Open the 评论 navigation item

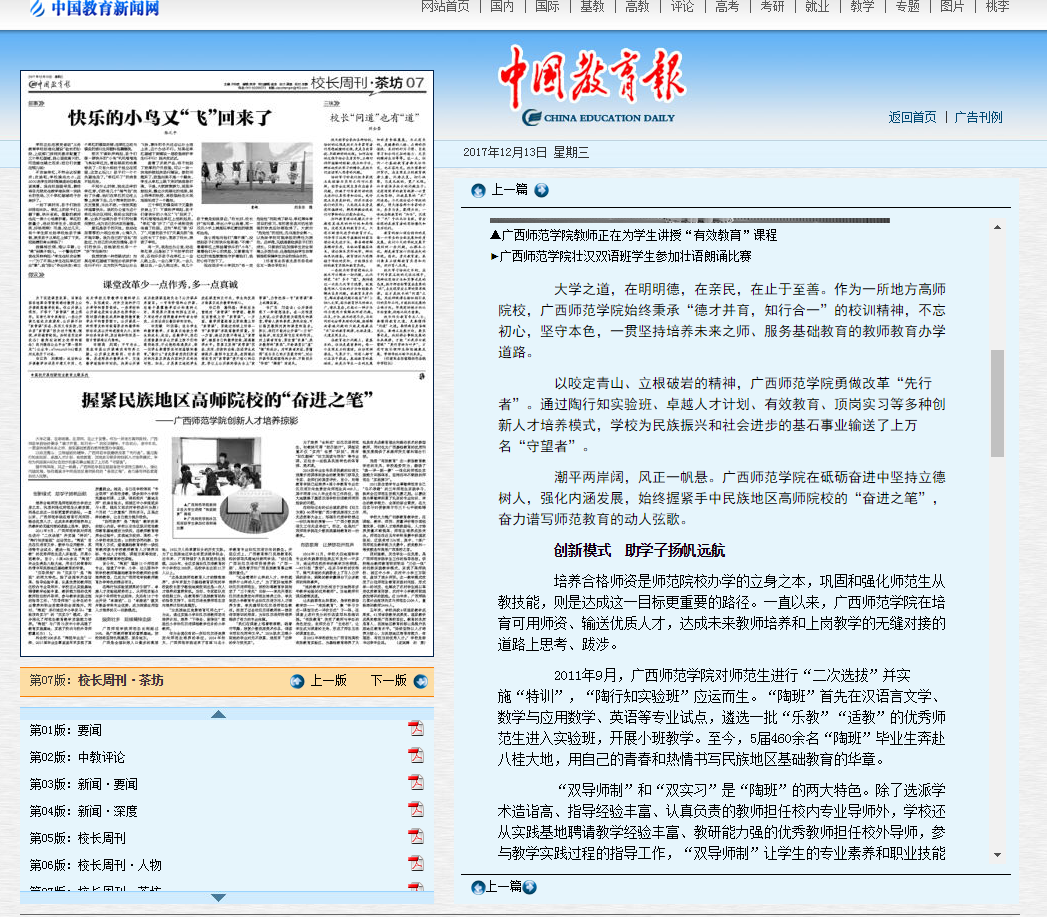coord(682,7)
